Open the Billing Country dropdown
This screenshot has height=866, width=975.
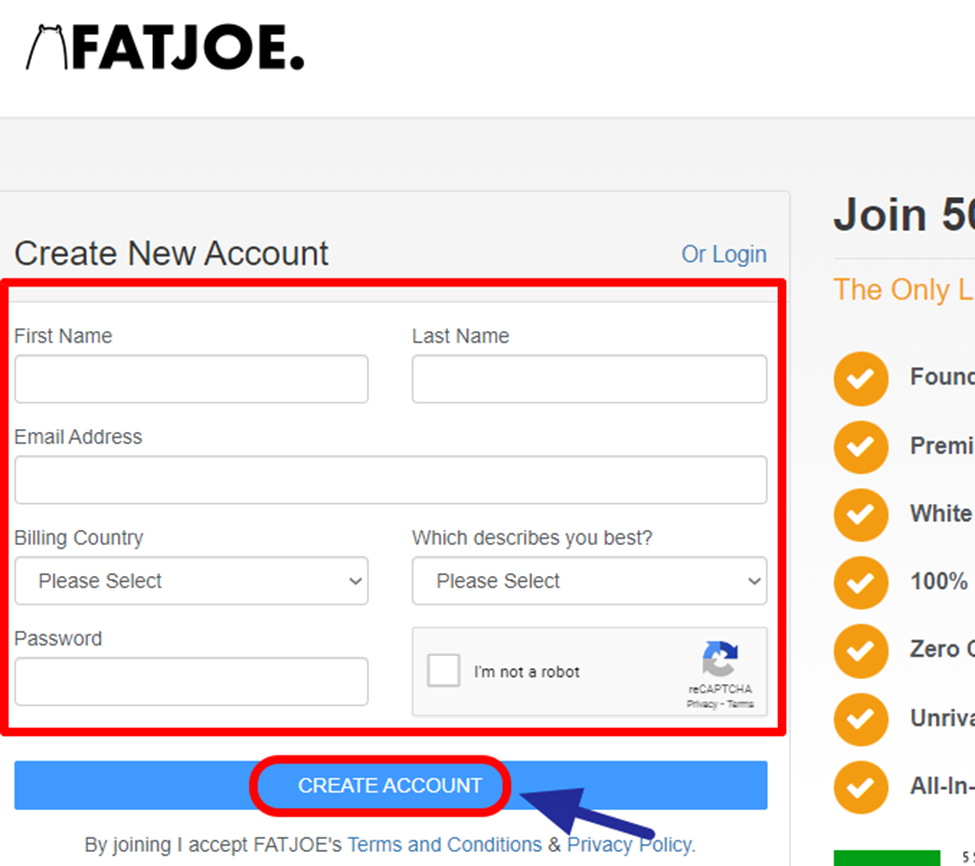(x=191, y=581)
